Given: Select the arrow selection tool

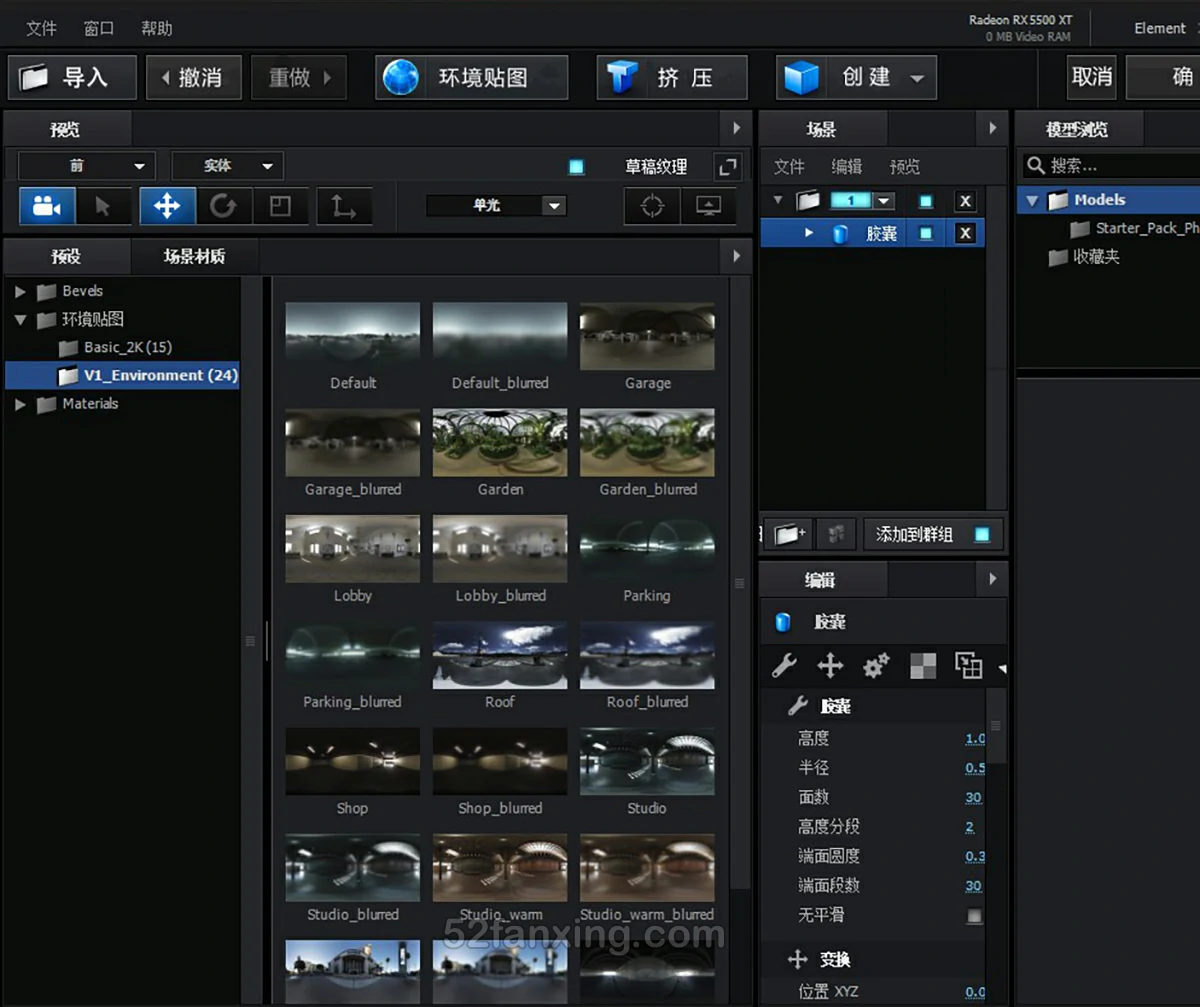Looking at the screenshot, I should (x=102, y=206).
